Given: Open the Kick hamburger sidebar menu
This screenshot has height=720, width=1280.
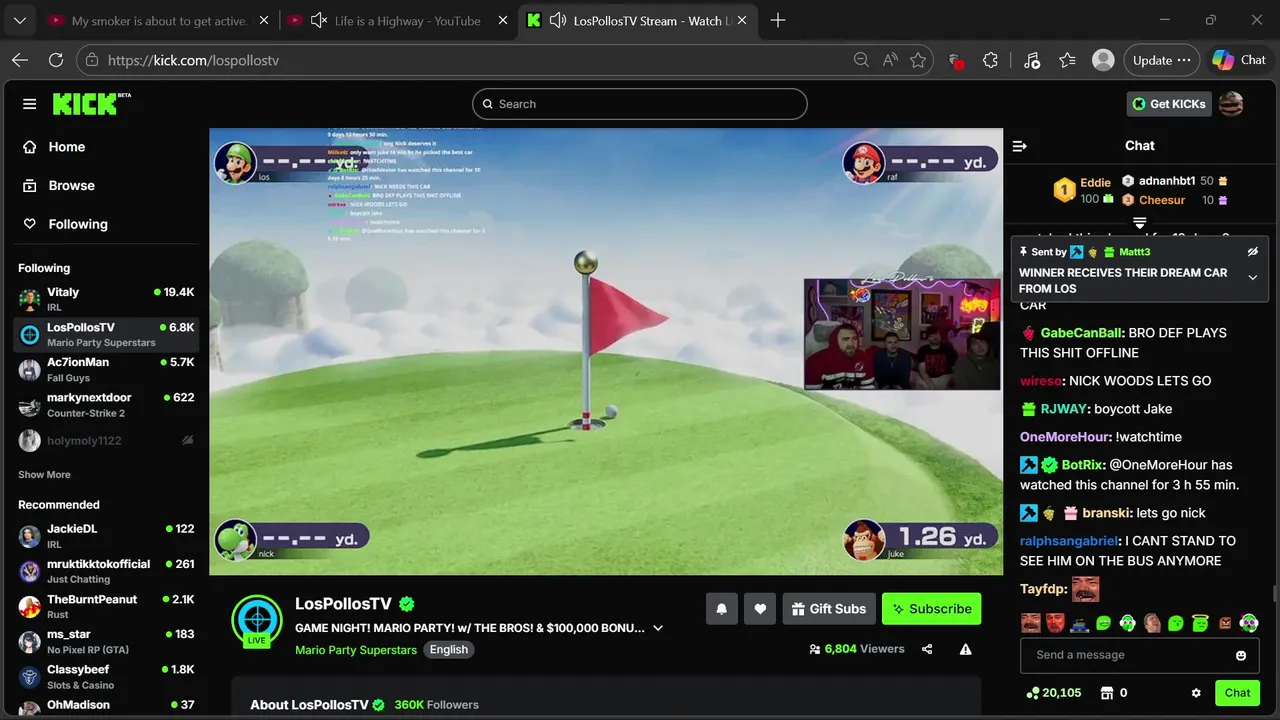Looking at the screenshot, I should click(x=30, y=104).
